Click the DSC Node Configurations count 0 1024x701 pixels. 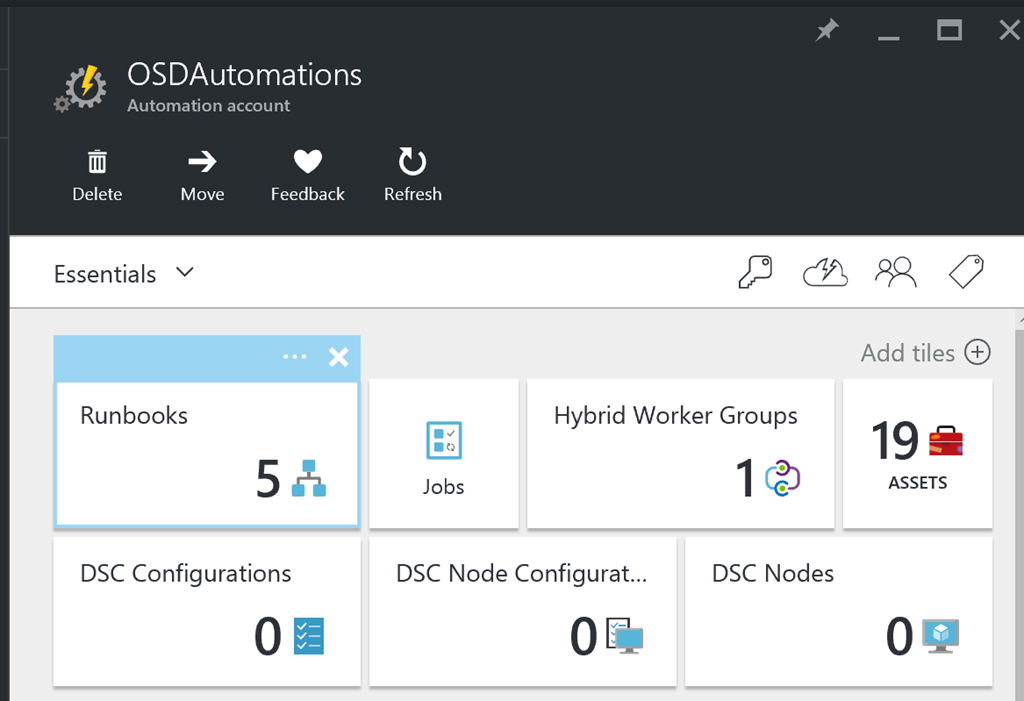tap(584, 636)
